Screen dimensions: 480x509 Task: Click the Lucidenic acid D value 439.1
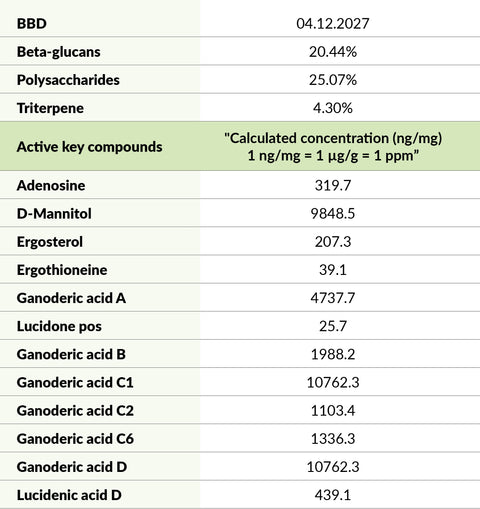[x=333, y=495]
